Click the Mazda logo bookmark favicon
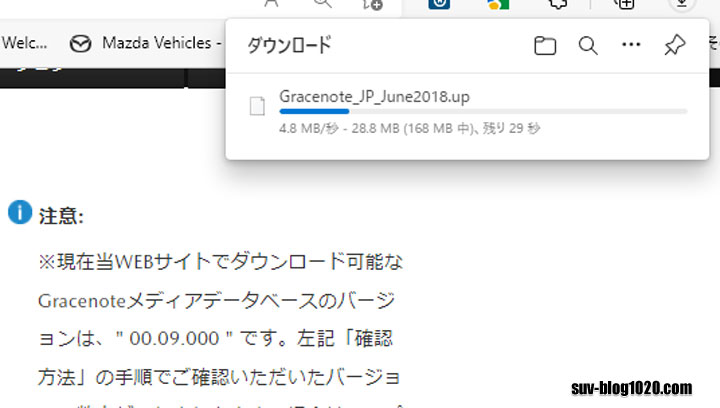The image size is (720, 408). [80, 44]
